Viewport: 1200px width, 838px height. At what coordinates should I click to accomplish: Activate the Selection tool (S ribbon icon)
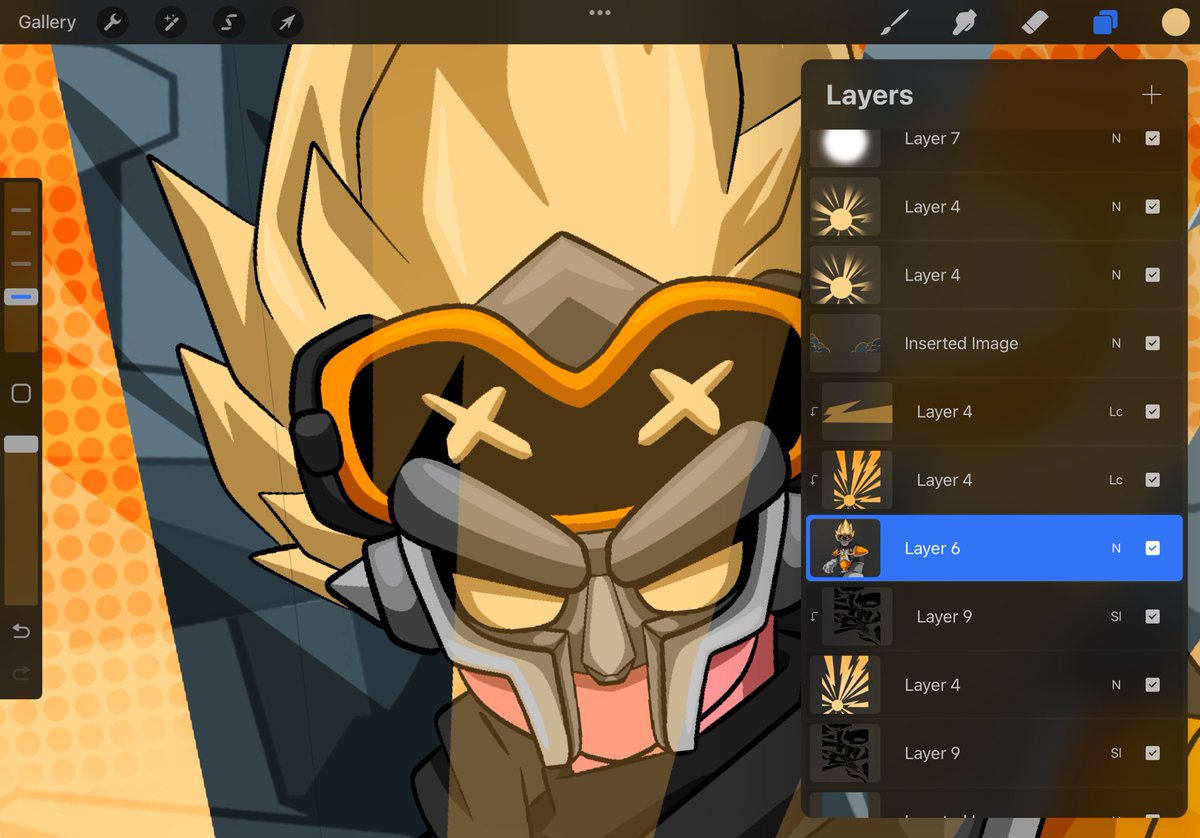click(x=229, y=22)
